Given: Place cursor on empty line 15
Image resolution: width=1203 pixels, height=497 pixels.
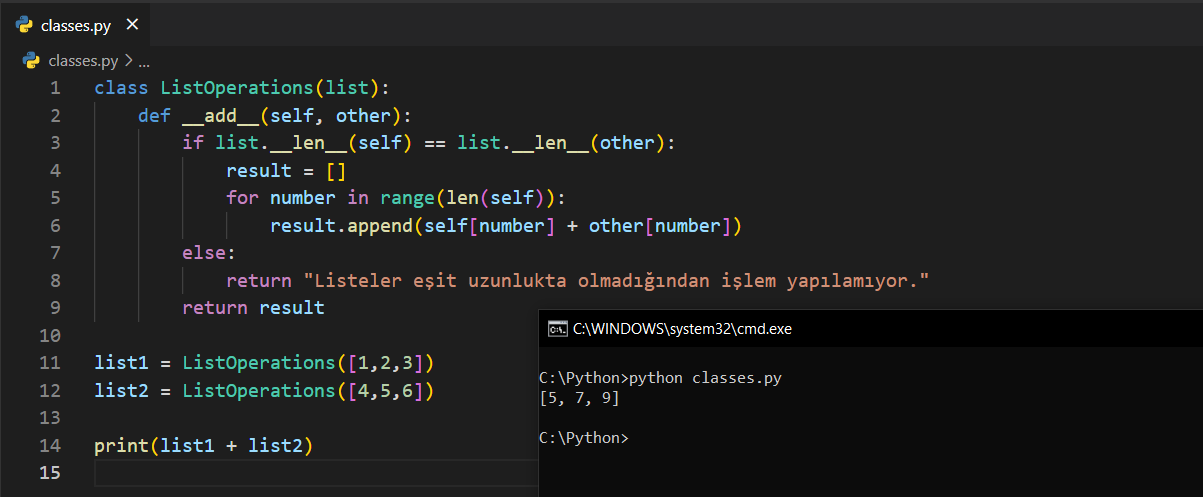Looking at the screenshot, I should (300, 472).
